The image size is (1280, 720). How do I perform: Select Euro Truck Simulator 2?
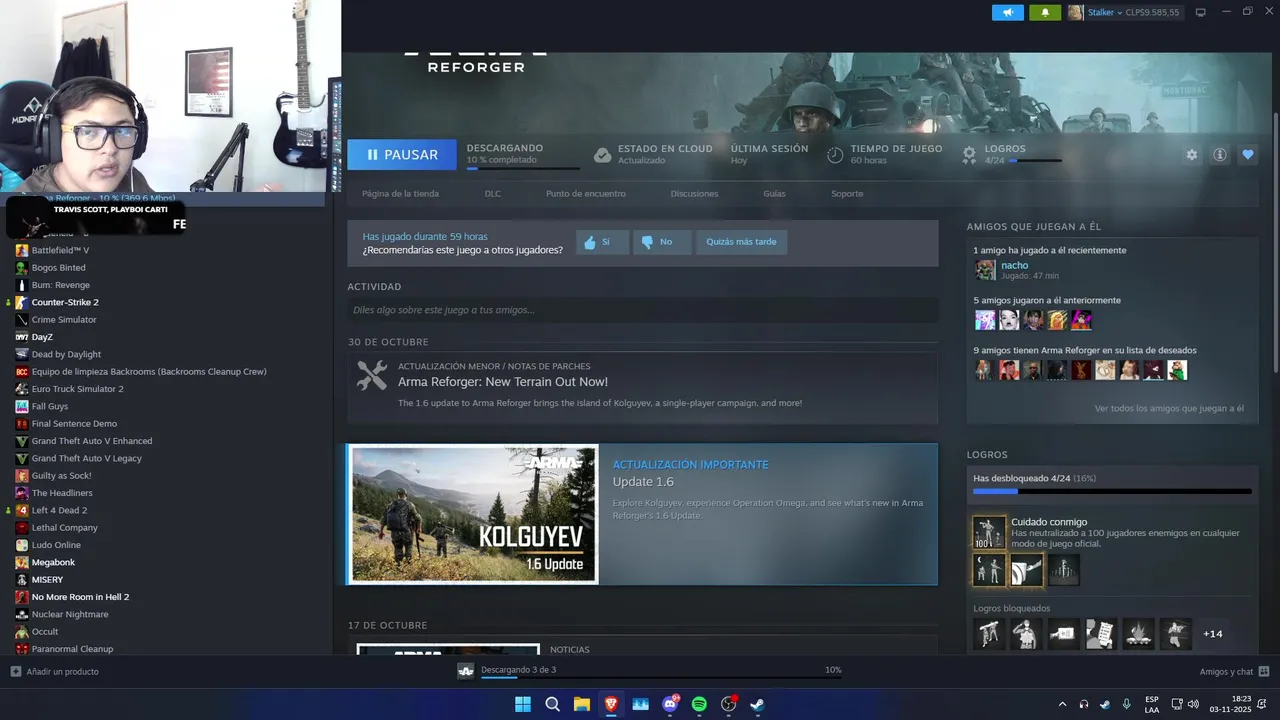tap(77, 389)
